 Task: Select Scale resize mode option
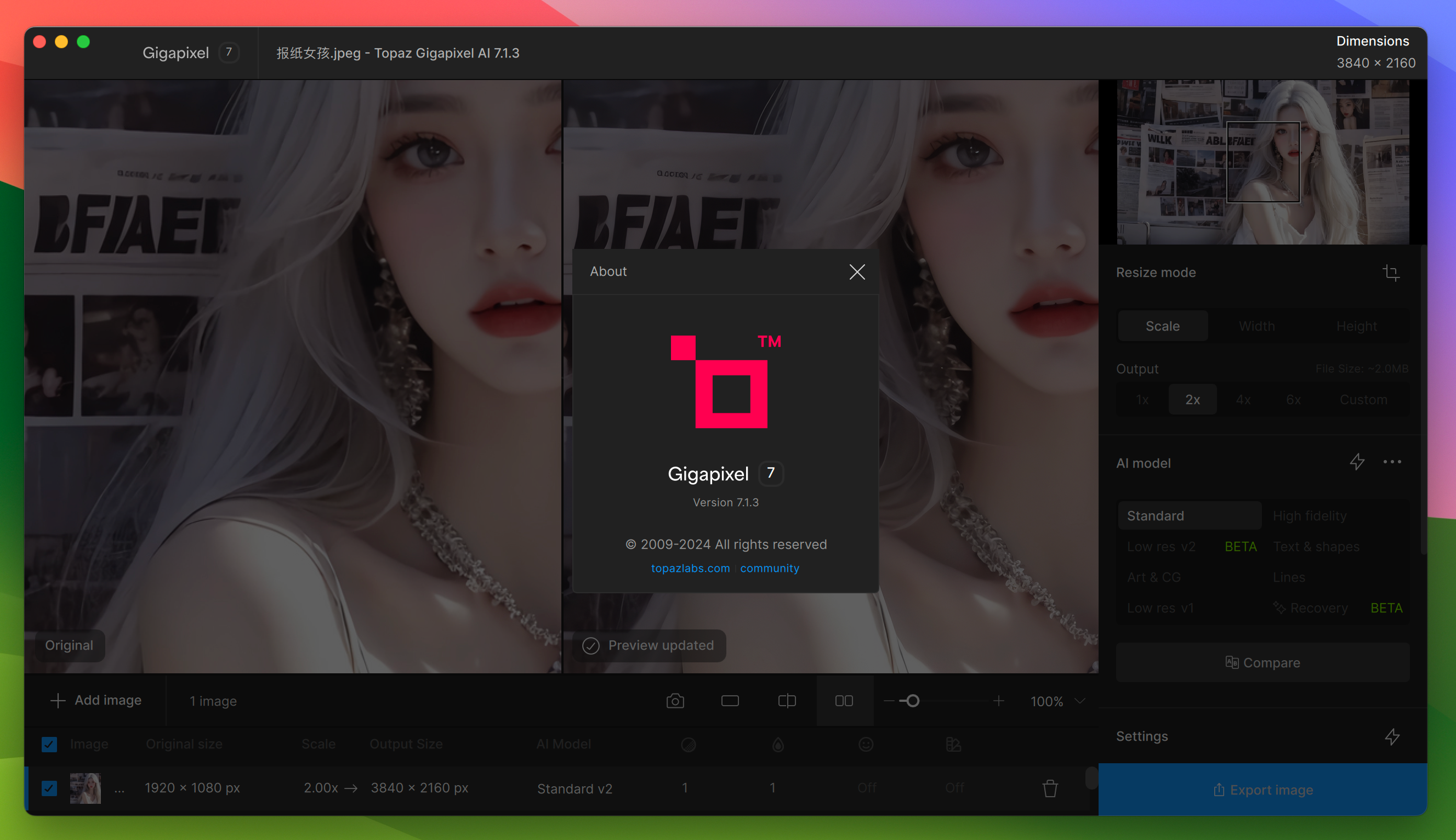[1162, 325]
